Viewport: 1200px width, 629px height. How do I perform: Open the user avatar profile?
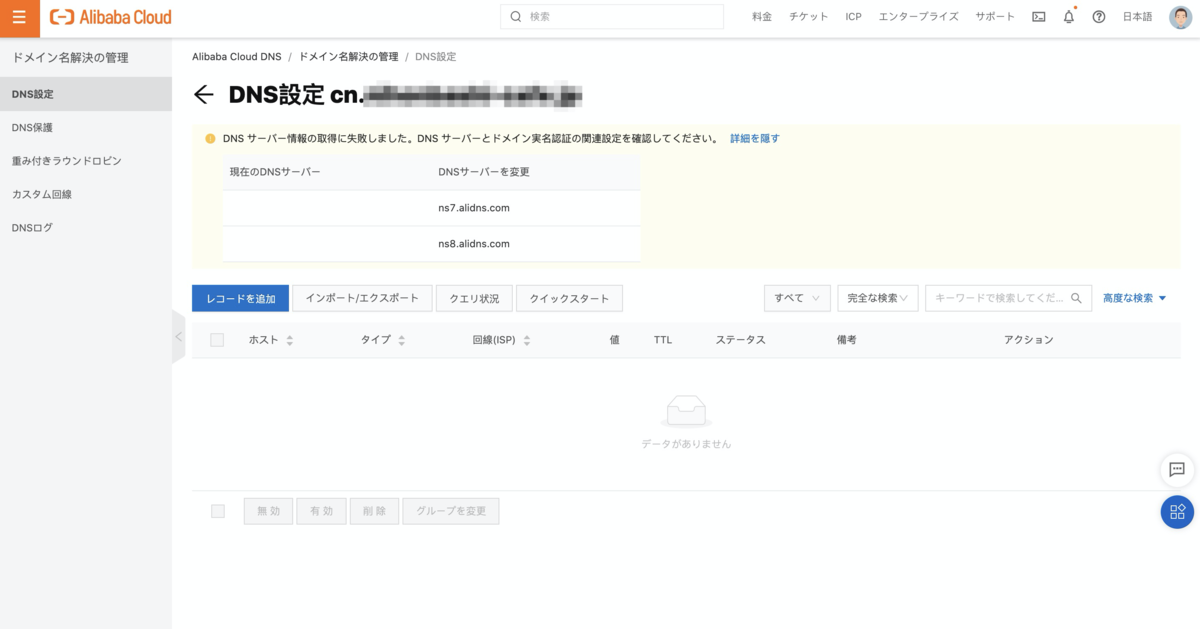1180,17
